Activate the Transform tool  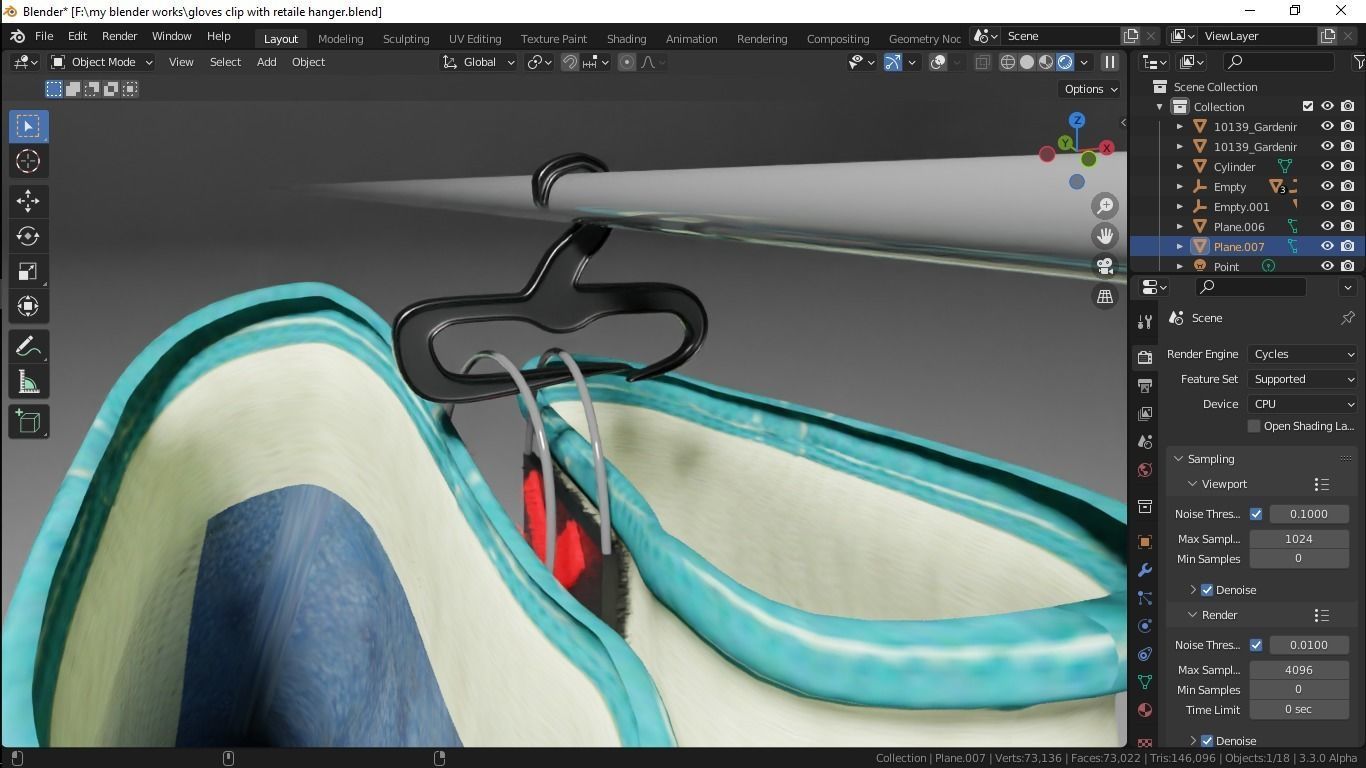tap(28, 306)
